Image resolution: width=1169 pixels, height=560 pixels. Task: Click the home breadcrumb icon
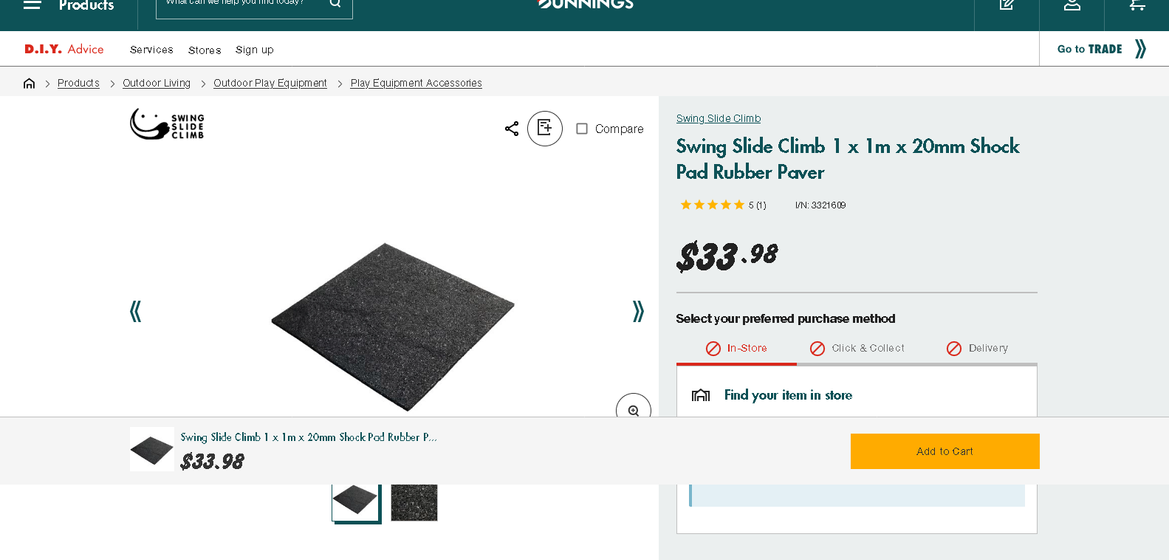tap(29, 83)
